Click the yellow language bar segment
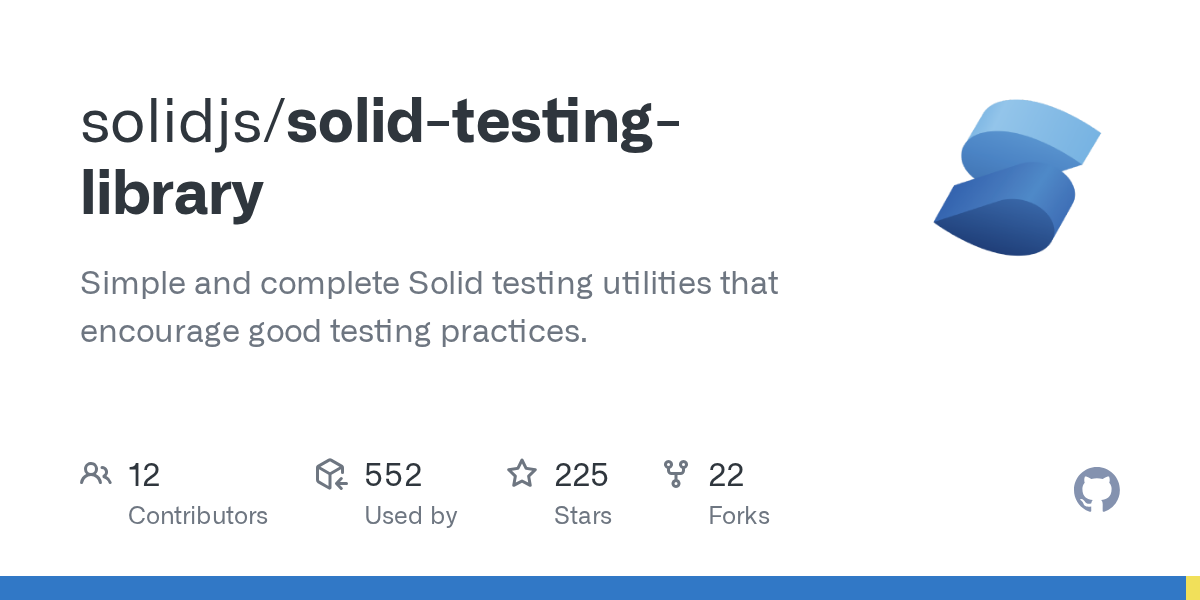 tap(1193, 588)
